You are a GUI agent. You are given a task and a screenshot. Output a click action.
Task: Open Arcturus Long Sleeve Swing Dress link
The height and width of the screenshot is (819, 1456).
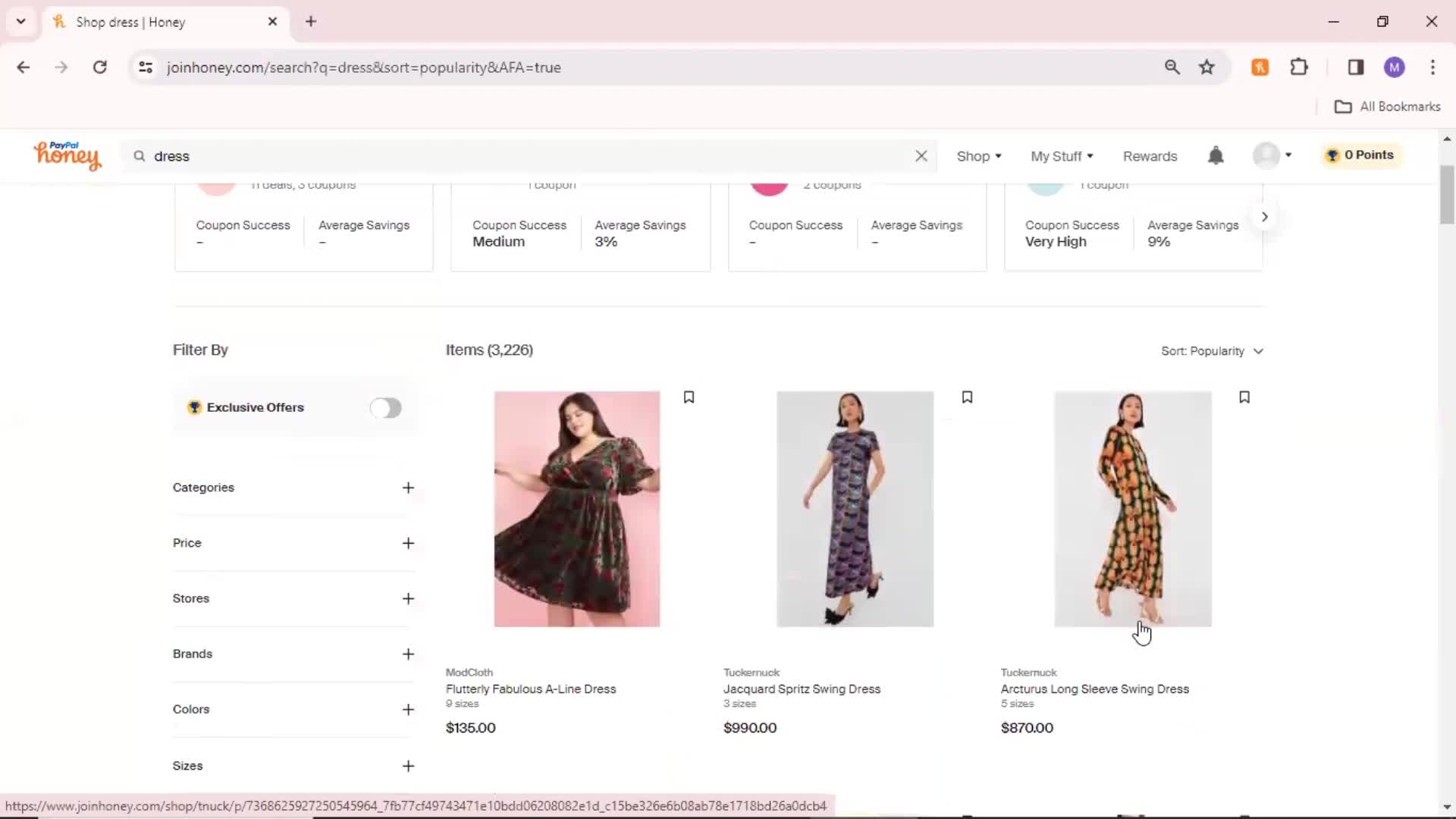coord(1094,689)
